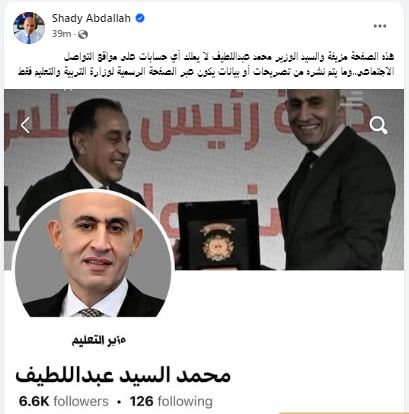The height and width of the screenshot is (414, 409).
Task: Click the globe public audience icon
Action: pyautogui.click(x=83, y=34)
